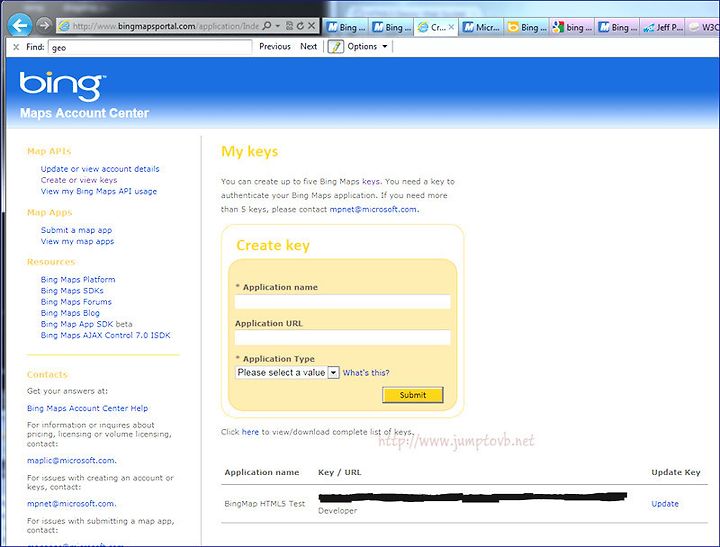Click the 'Submit a map app' link

76,230
